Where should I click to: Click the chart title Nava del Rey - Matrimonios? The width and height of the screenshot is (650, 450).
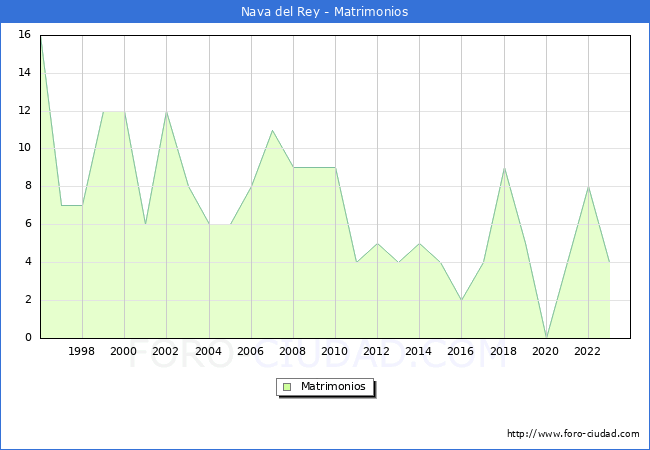[x=325, y=12]
